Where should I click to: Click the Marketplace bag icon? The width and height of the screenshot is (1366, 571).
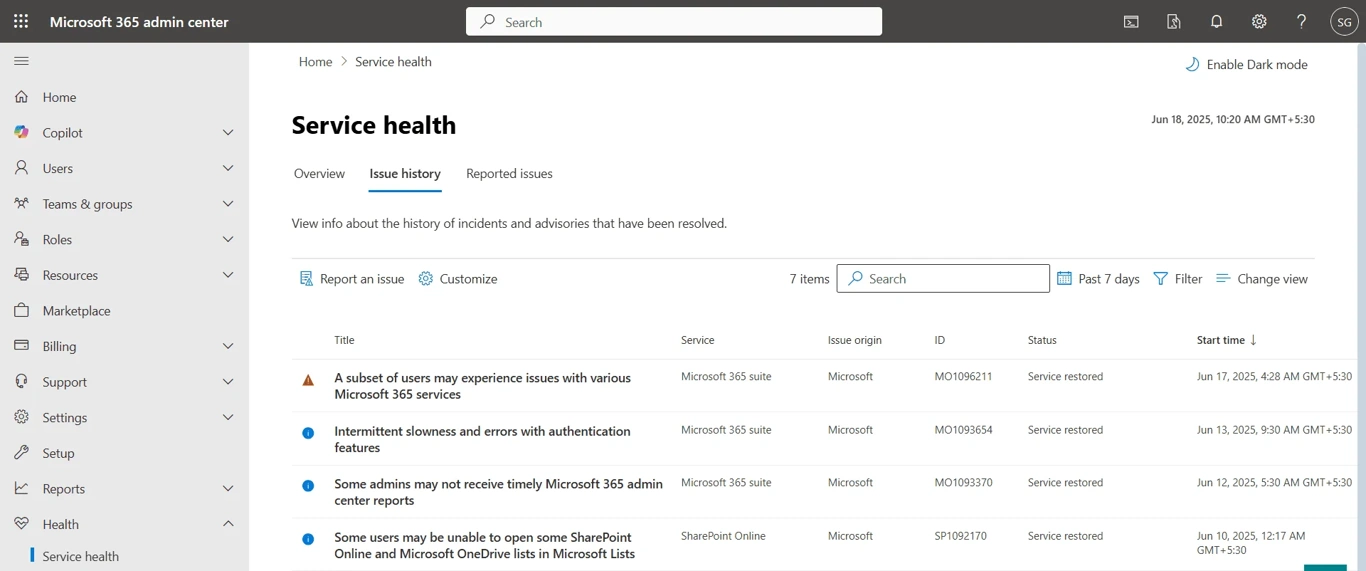21,310
